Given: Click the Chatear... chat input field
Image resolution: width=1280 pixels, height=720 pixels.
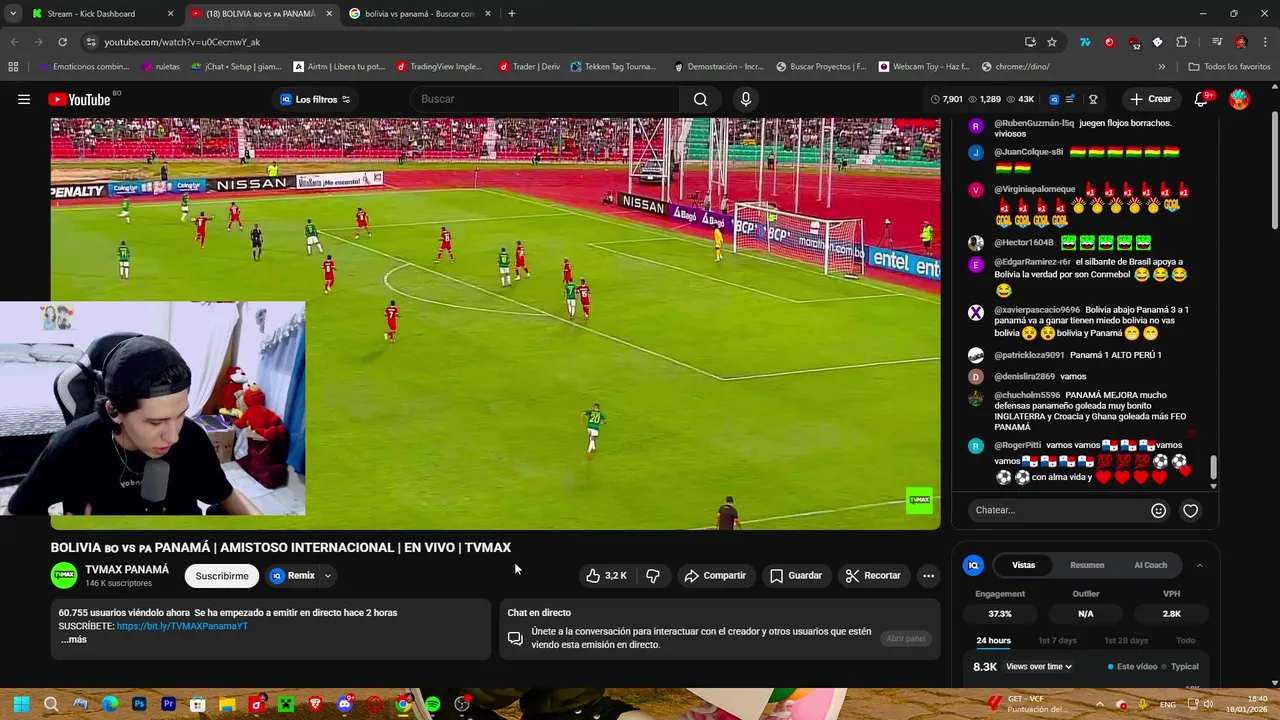Looking at the screenshot, I should point(1058,510).
